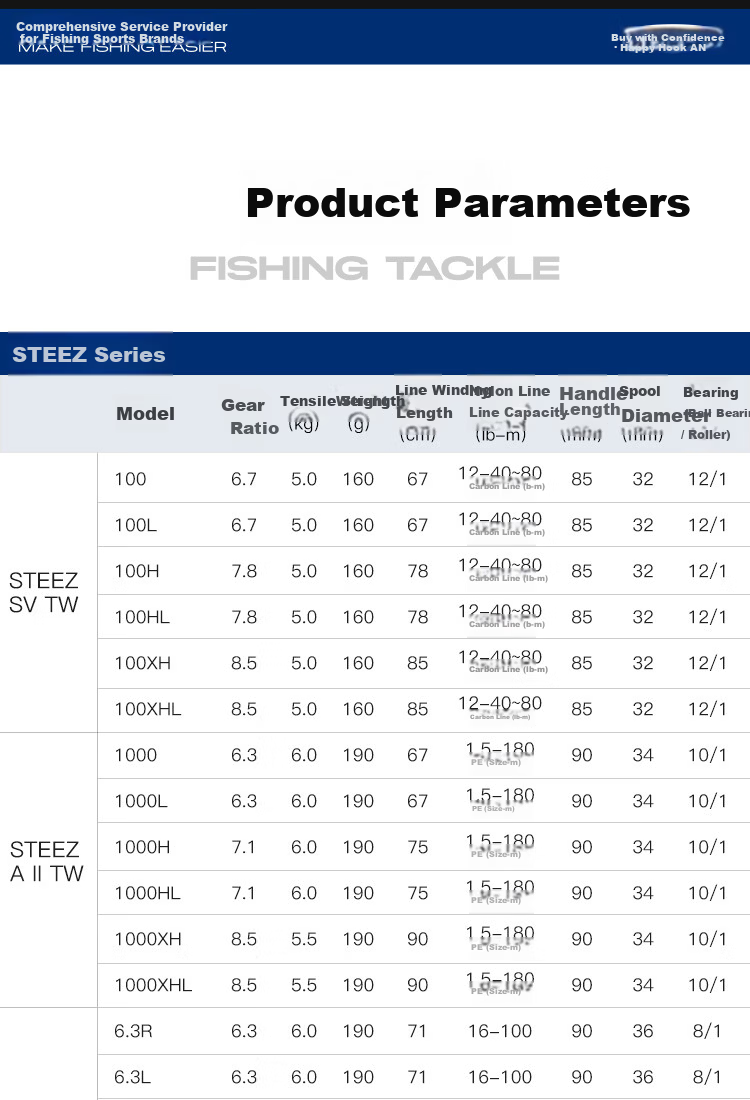This screenshot has width=750, height=1100.
Task: Click spool diameter '32' in the 100 row
Action: pos(643,479)
